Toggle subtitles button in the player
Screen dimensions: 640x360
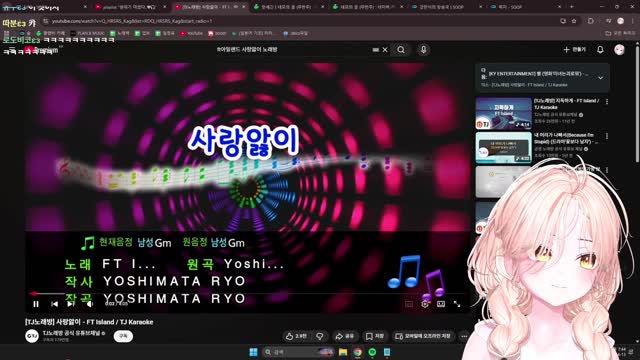[x=409, y=304]
